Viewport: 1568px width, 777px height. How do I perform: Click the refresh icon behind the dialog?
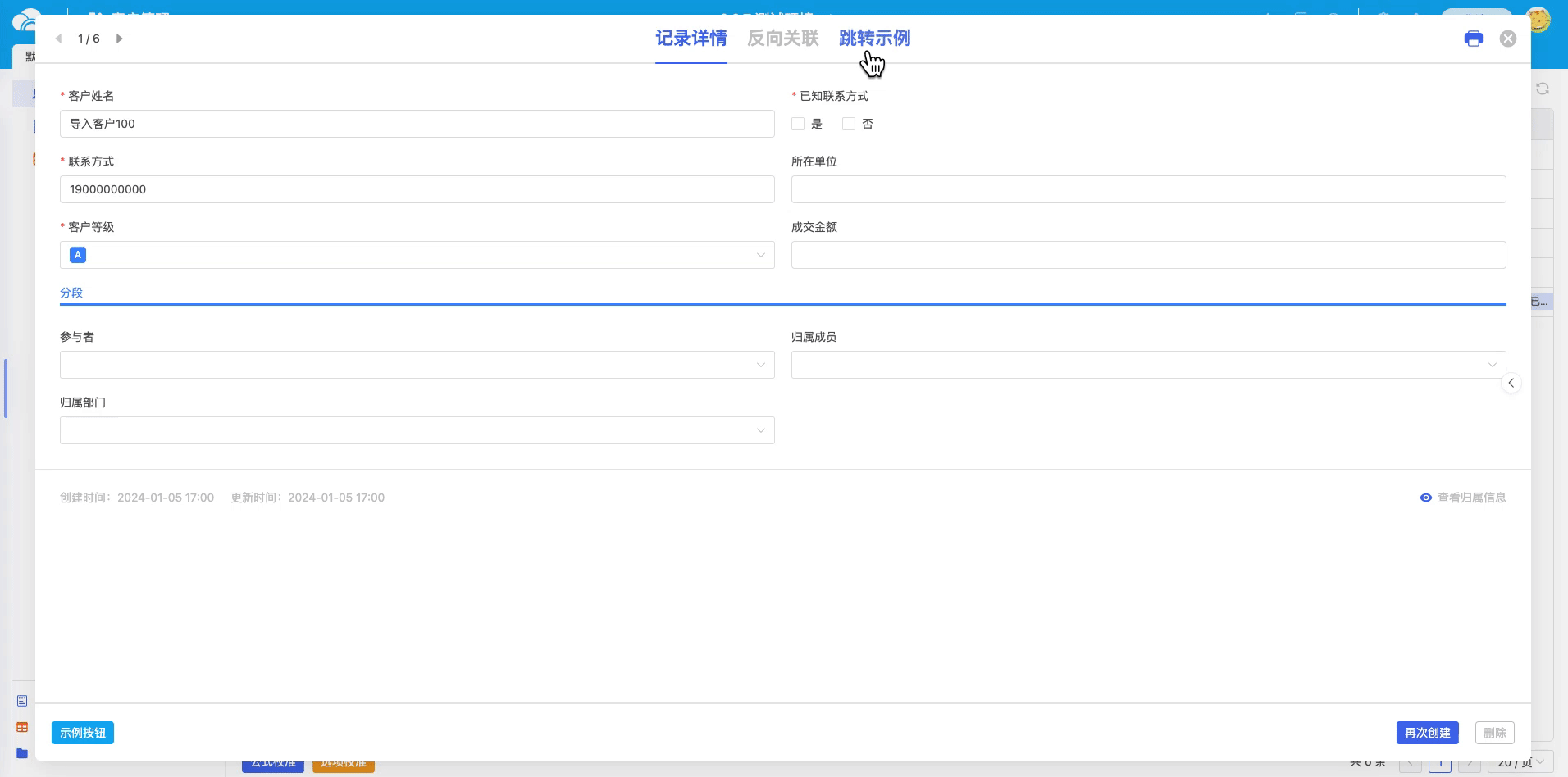pyautogui.click(x=1542, y=89)
